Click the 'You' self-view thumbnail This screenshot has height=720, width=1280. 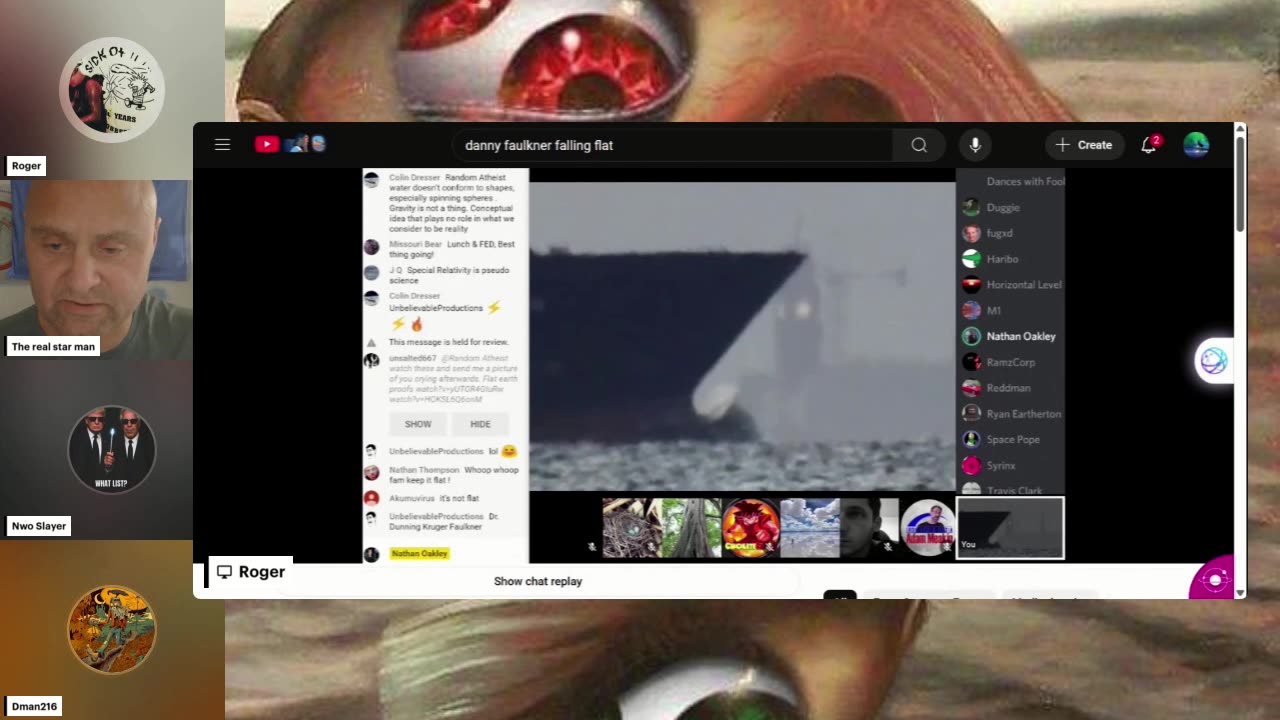[x=1010, y=527]
